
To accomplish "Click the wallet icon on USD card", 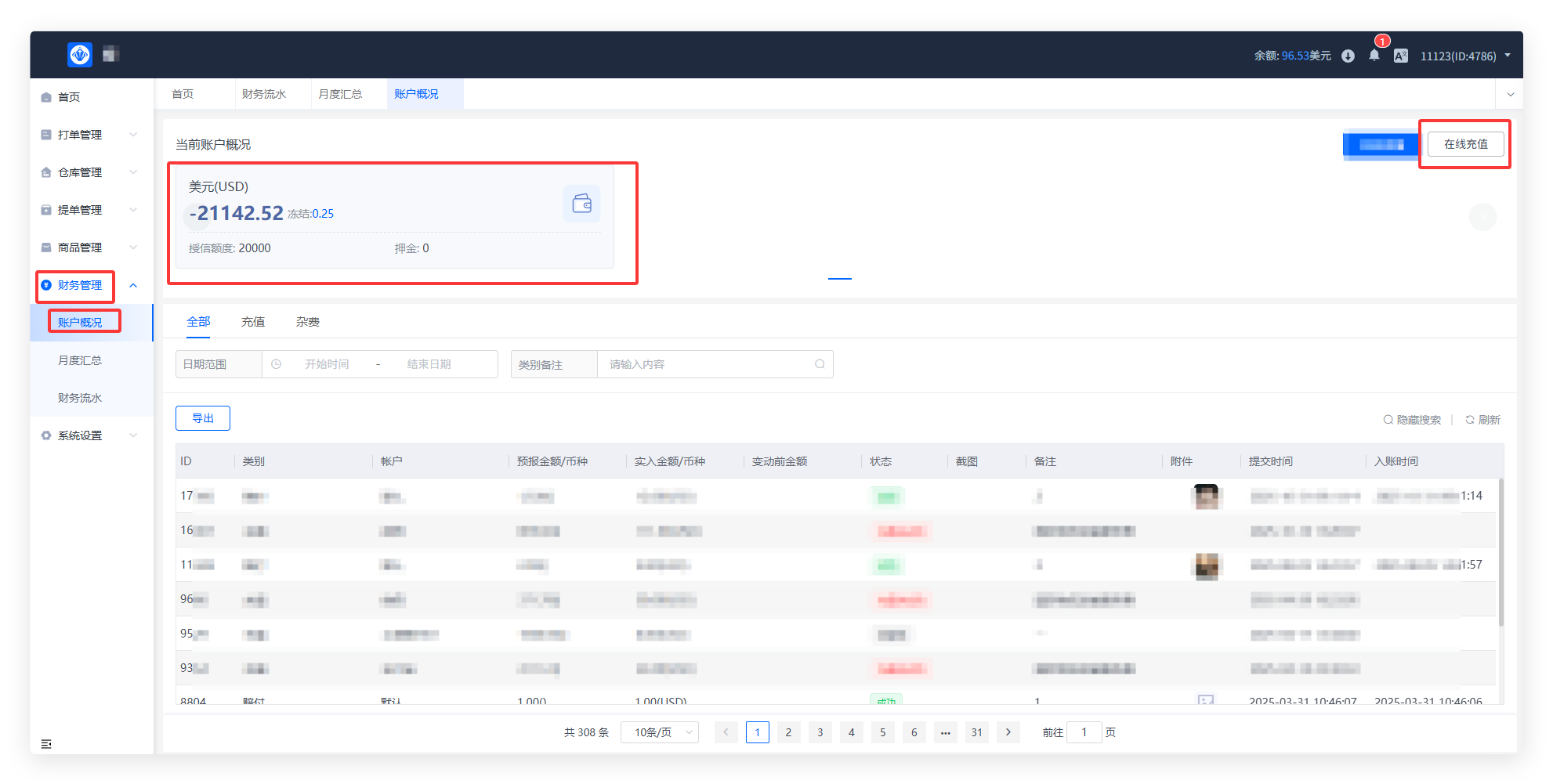I will [581, 204].
